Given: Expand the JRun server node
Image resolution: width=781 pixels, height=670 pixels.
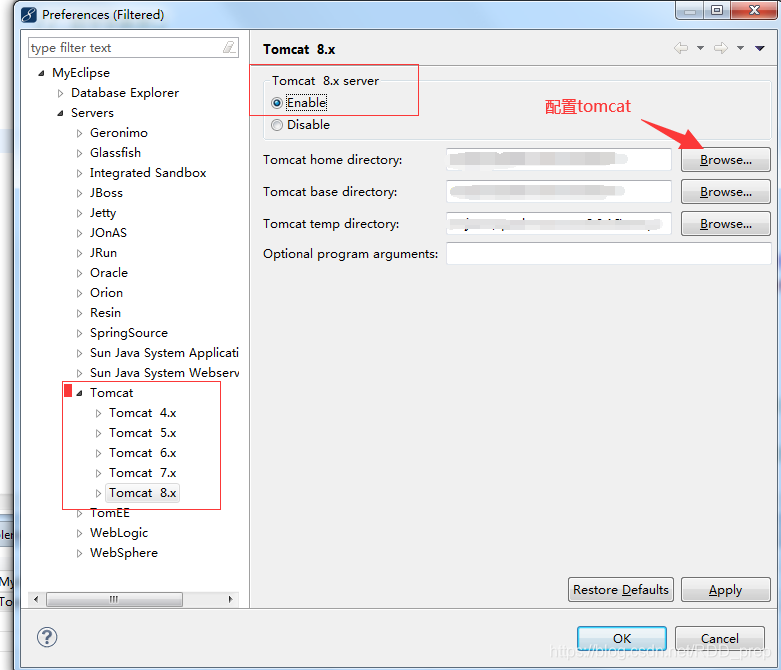Looking at the screenshot, I should point(79,253).
